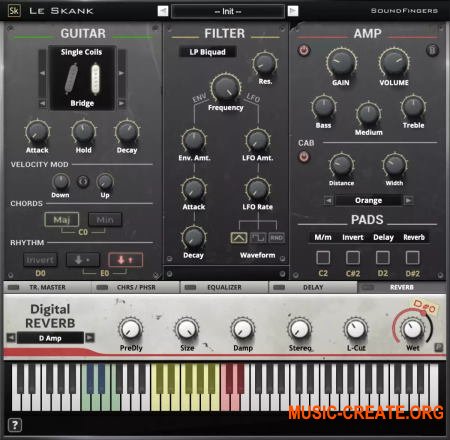
Task: Select previous pickup position lower left arrow
Action: (x=42, y=103)
